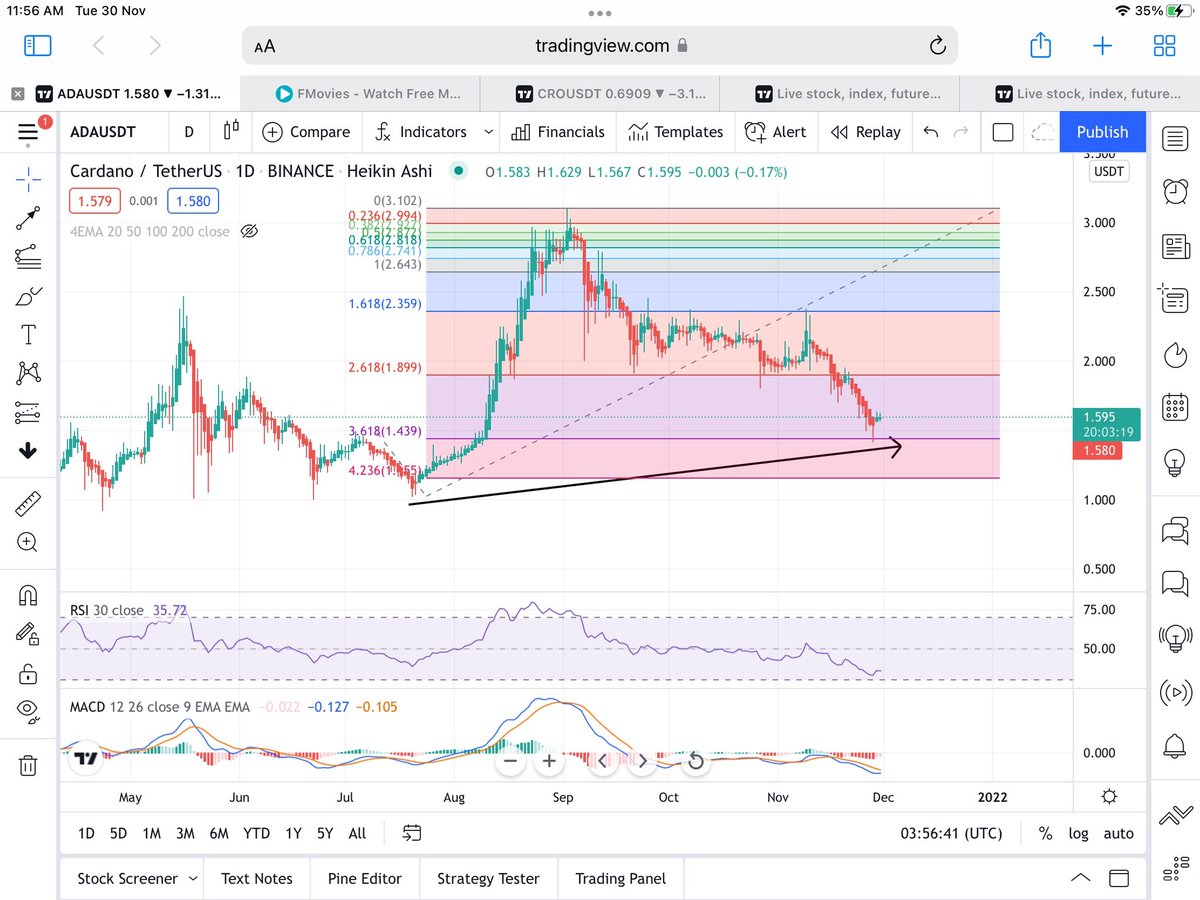Open the watchlist panel

1175,139
